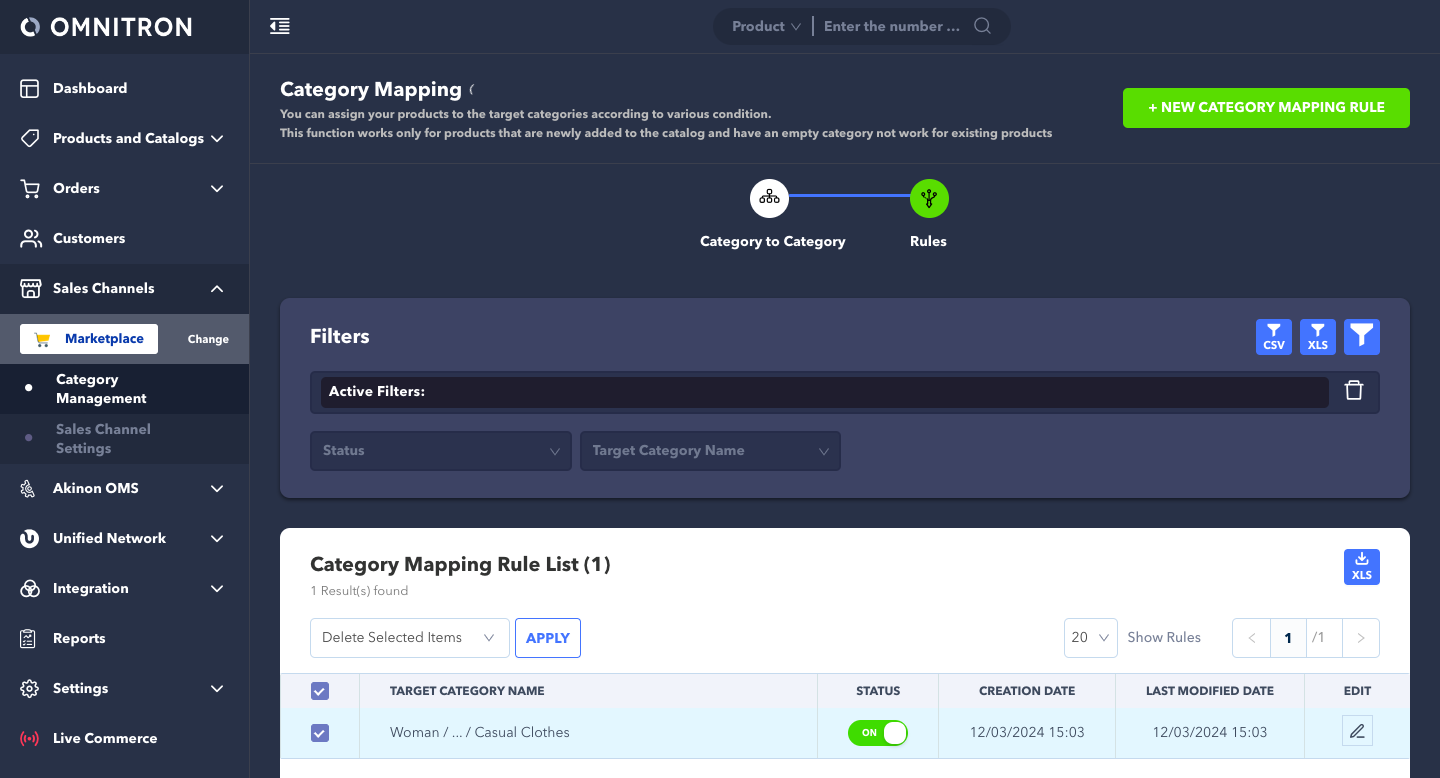Screen dimensions: 1440x778
Task: Open the Status filter dropdown
Action: [x=440, y=451]
